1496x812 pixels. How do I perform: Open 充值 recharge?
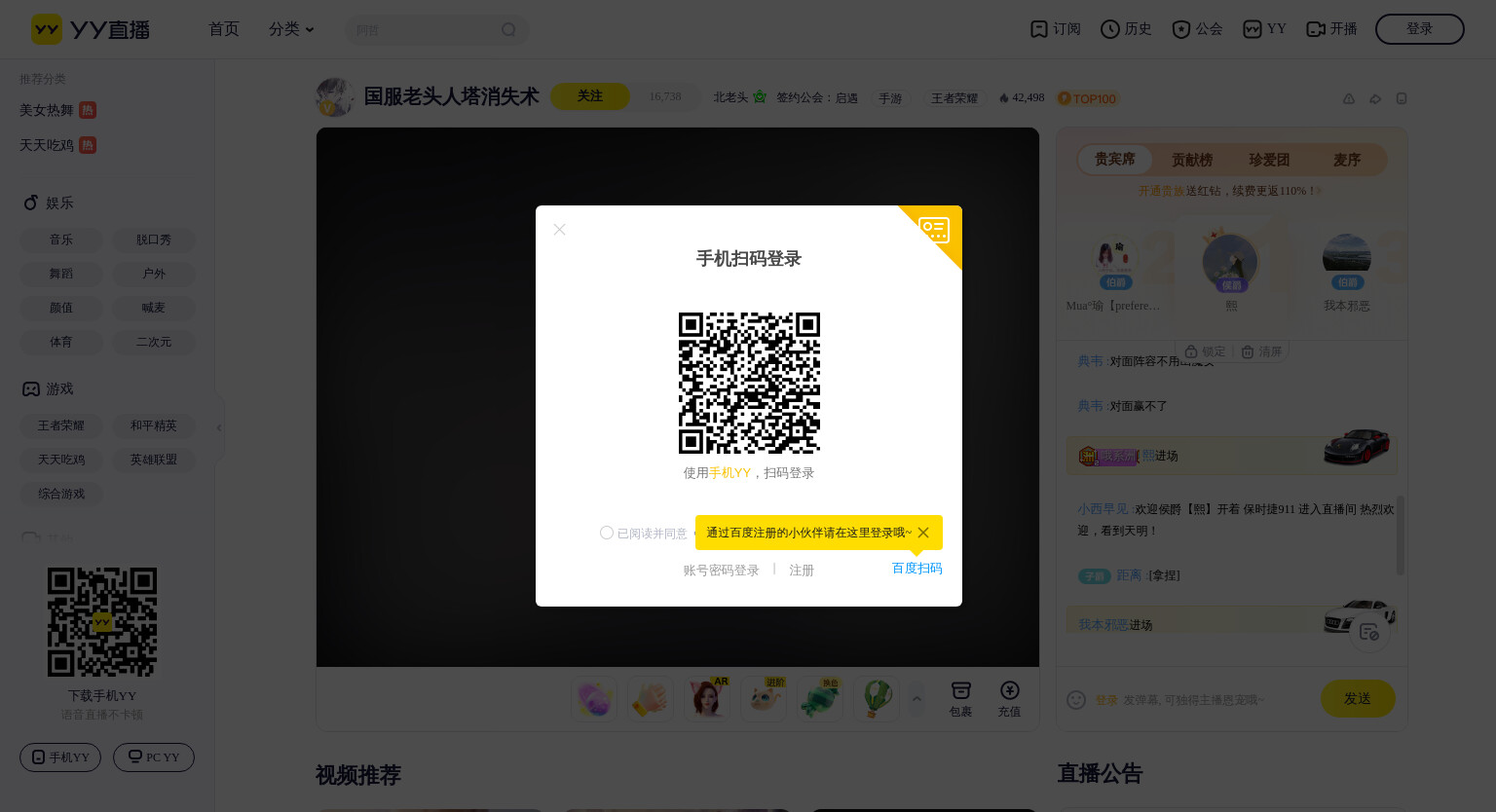pyautogui.click(x=1009, y=699)
